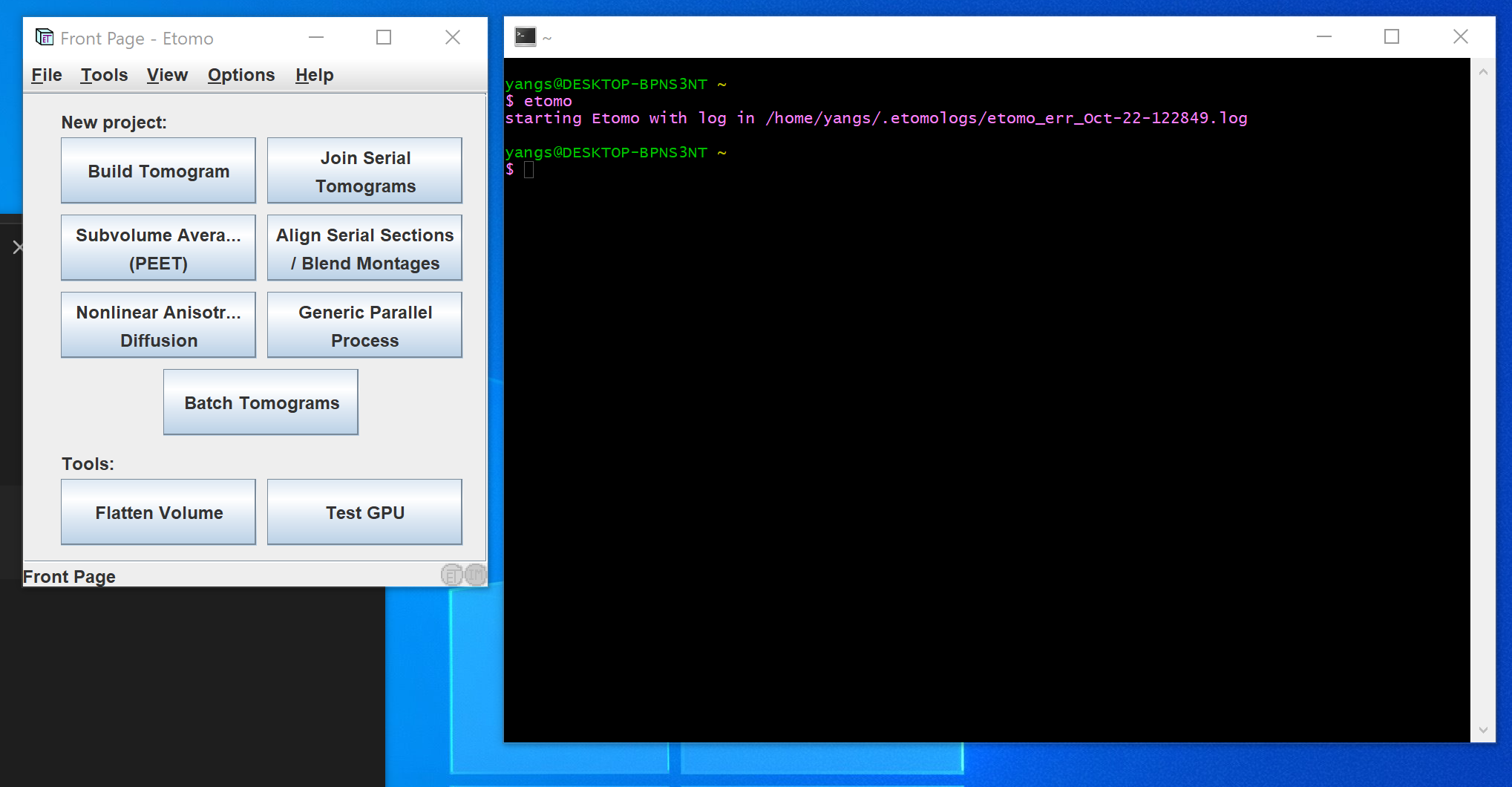The image size is (1512, 787).
Task: Click the terminal window title icon
Action: (x=526, y=36)
